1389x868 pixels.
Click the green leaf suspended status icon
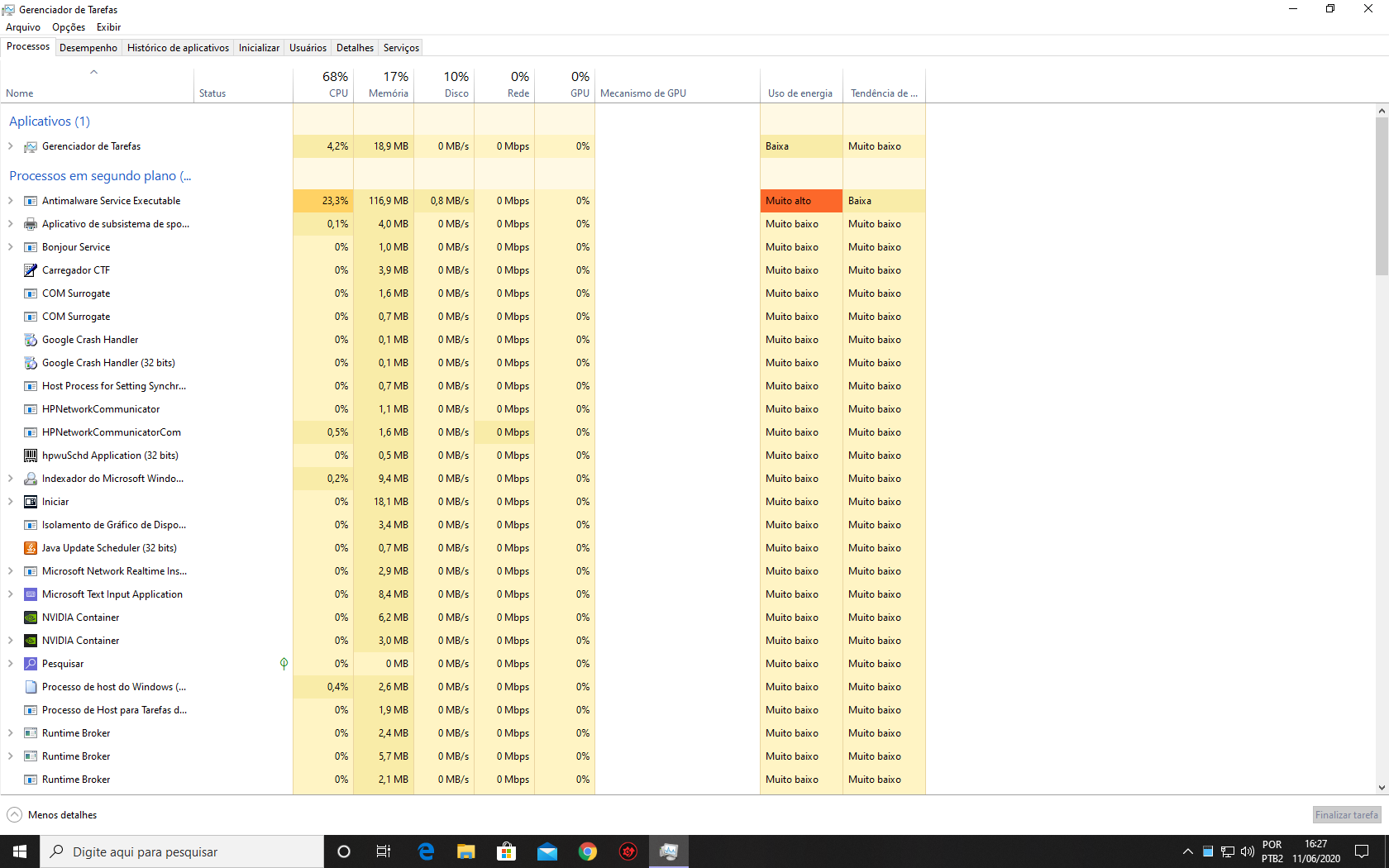[x=284, y=664]
